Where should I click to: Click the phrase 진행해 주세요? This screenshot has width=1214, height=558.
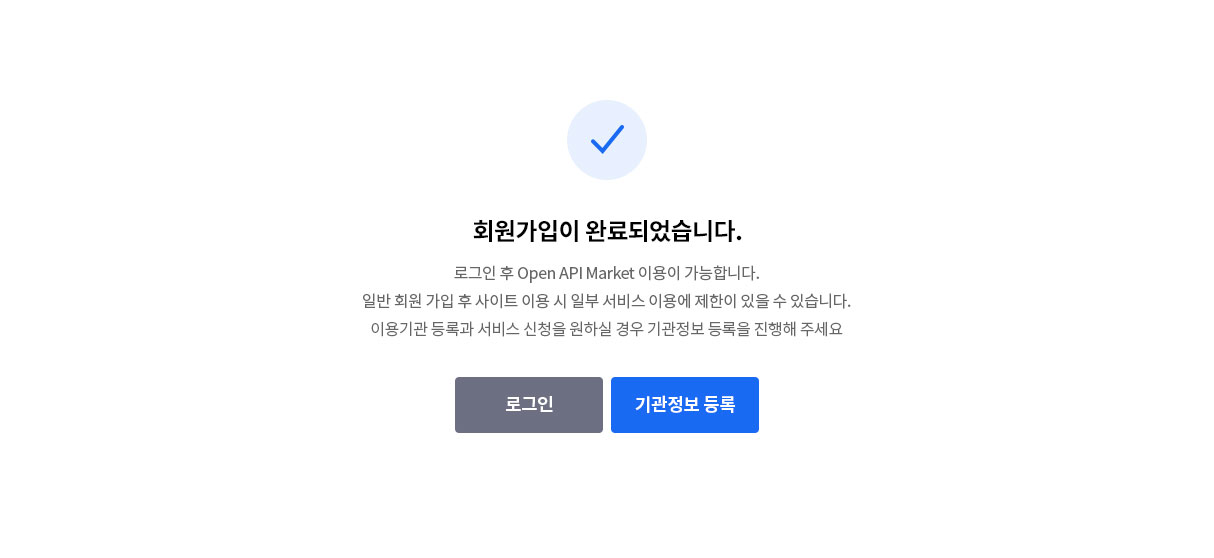tap(798, 329)
